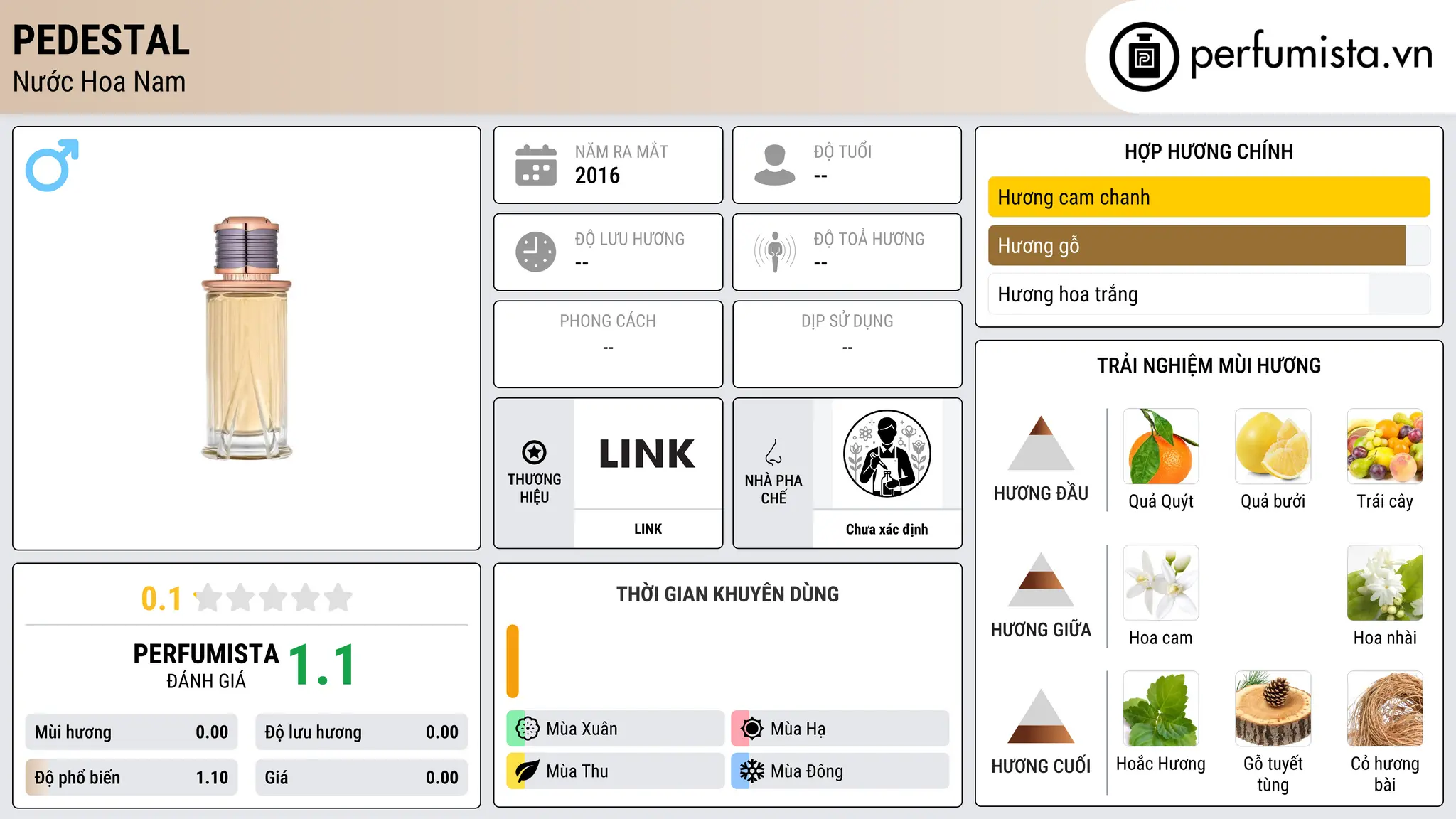Click the perfumista.vn bottle logo icon

[x=1144, y=57]
